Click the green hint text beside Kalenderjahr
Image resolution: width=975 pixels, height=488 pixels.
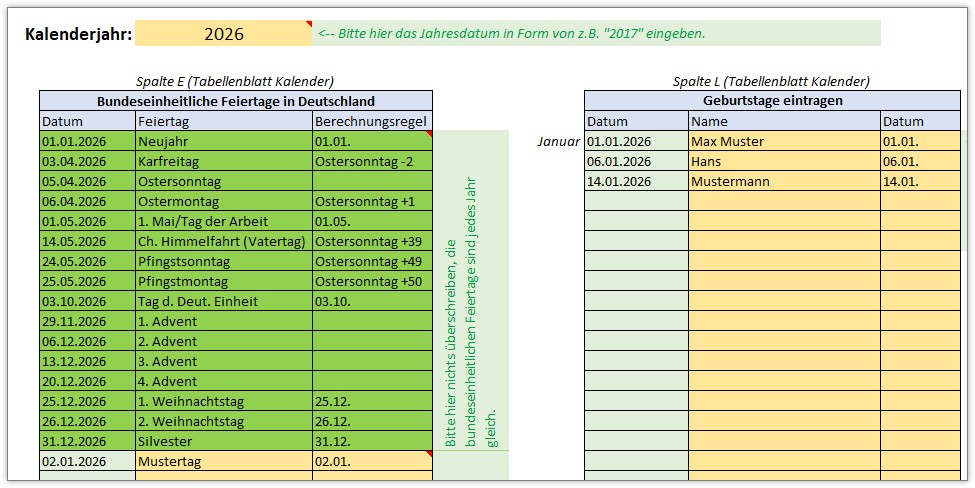pyautogui.click(x=511, y=33)
